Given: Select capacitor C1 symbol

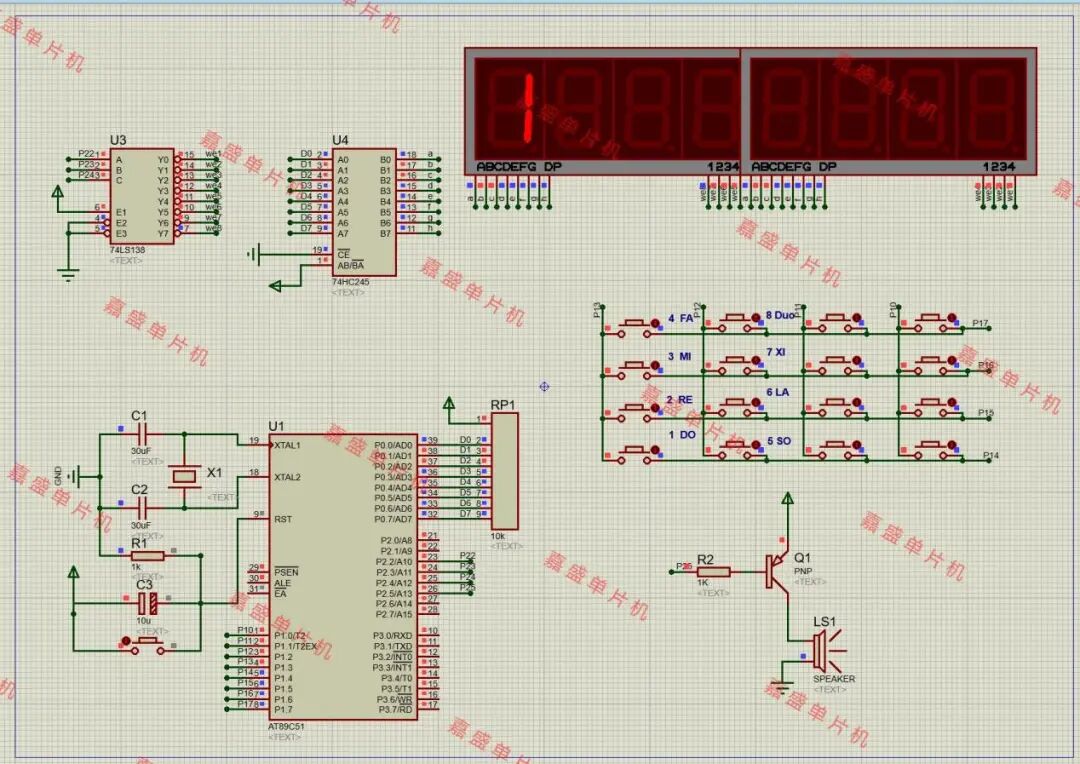Looking at the screenshot, I should point(143,435).
